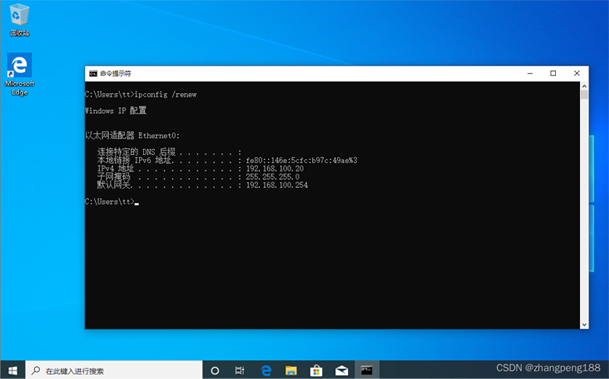The width and height of the screenshot is (609, 379).
Task: Launch Edge from the taskbar
Action: click(x=266, y=370)
